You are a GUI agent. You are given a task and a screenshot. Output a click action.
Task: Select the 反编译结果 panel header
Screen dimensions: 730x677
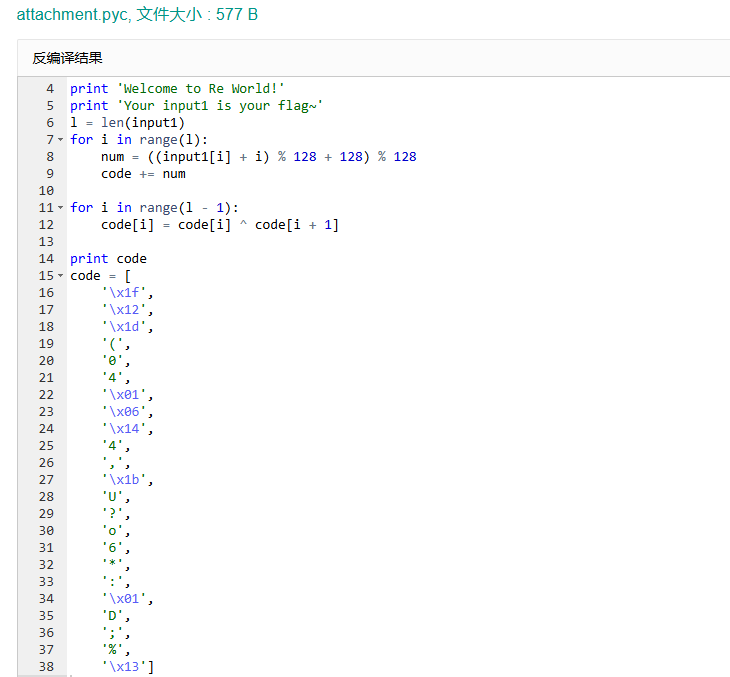67,58
